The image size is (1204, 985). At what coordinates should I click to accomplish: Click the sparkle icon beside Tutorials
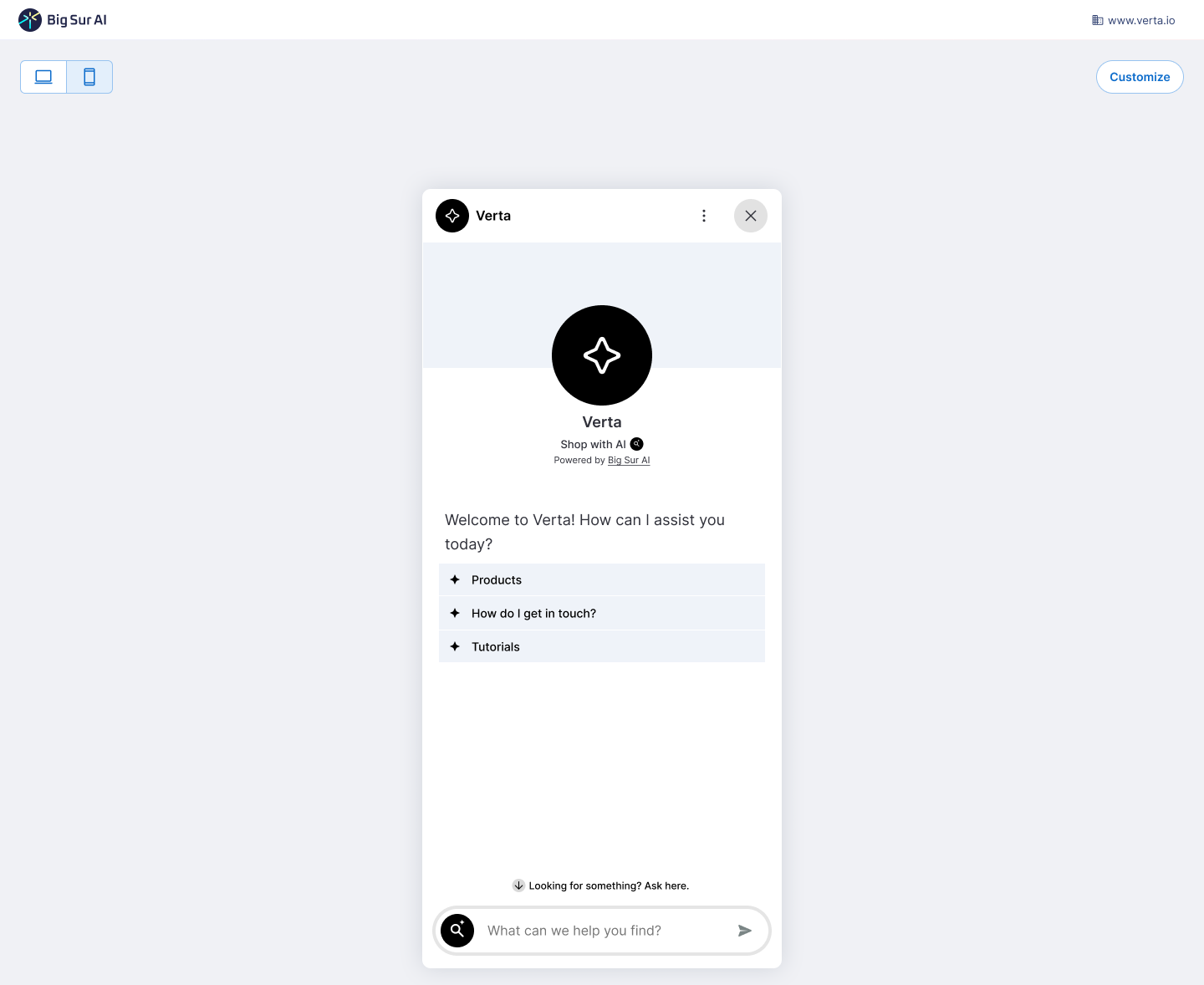tap(455, 646)
